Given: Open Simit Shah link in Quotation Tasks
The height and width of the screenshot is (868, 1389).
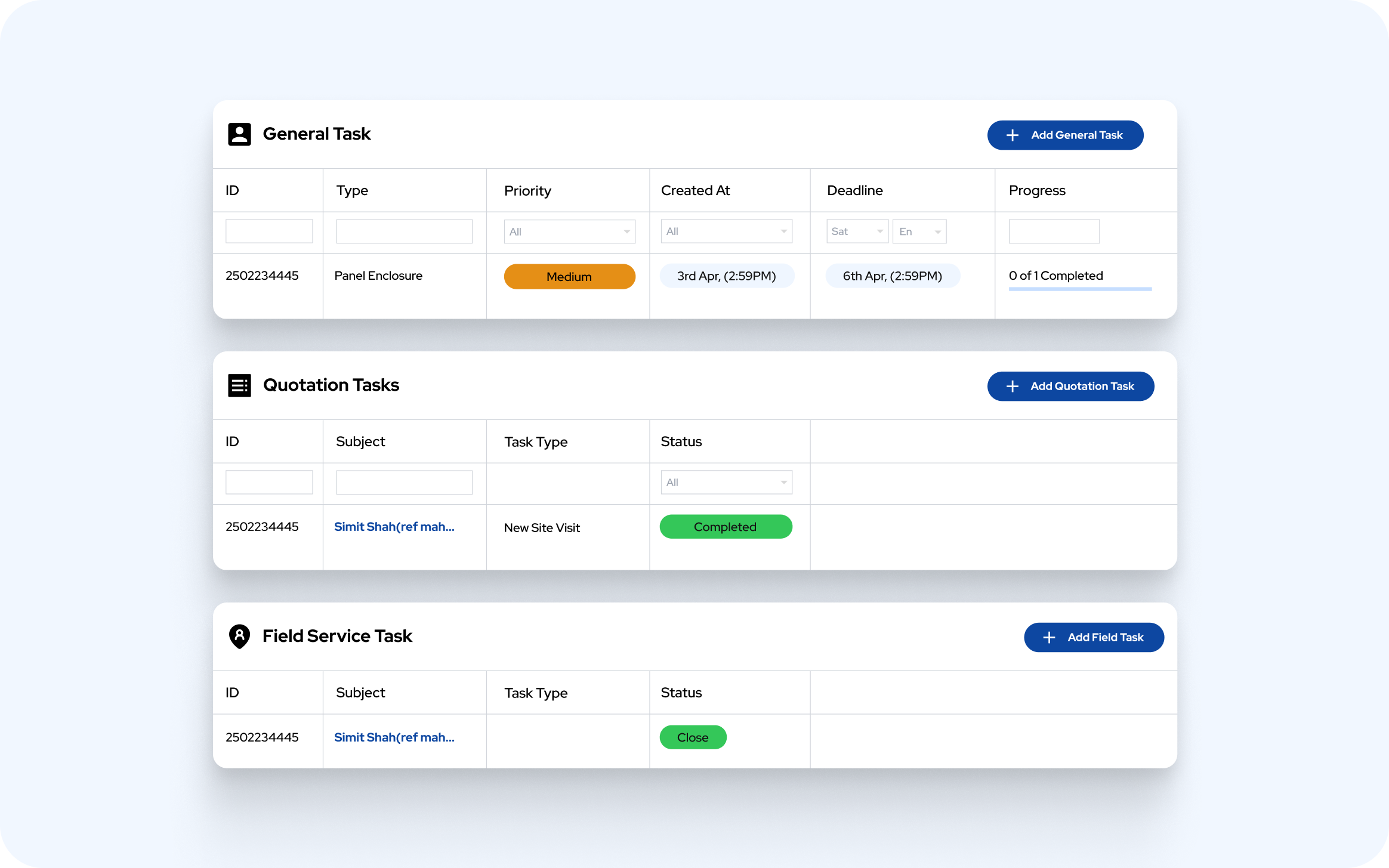Looking at the screenshot, I should pyautogui.click(x=394, y=527).
